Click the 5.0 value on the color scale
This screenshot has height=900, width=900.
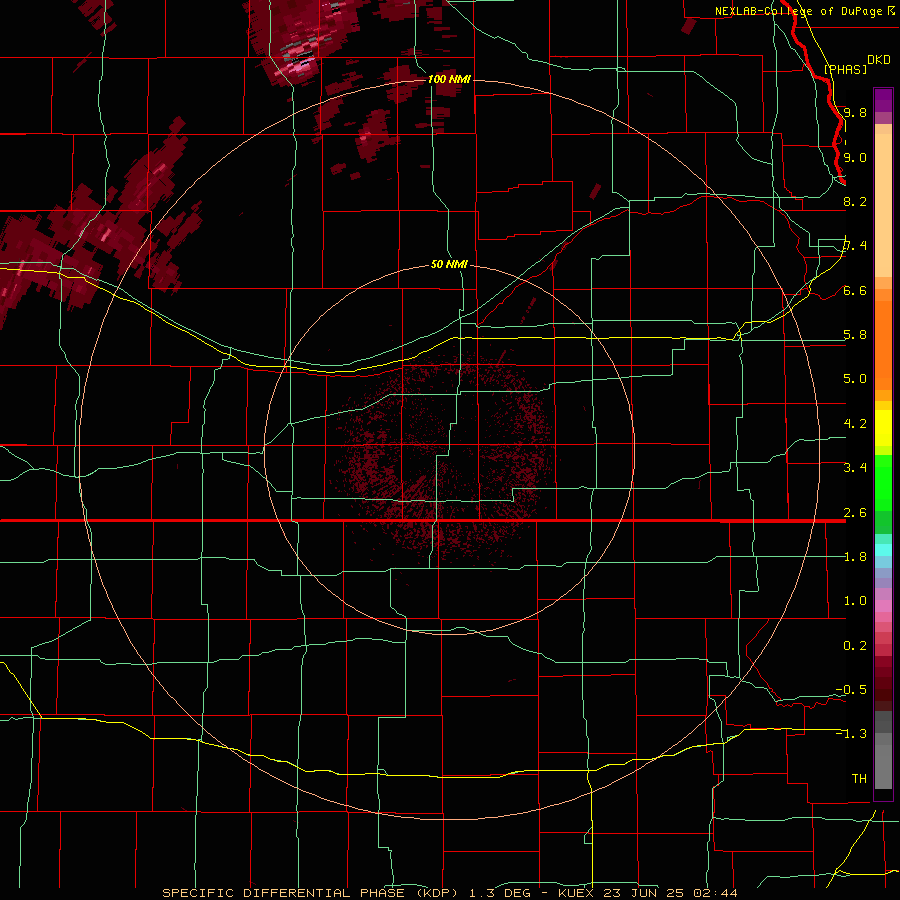(855, 379)
